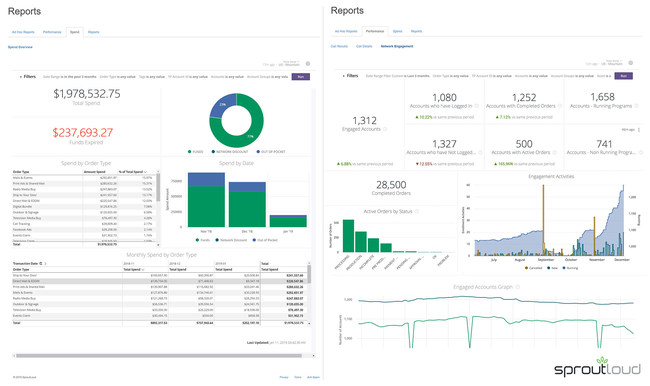Select Performance tab in the right report
Viewport: 650px width, 386px height.
[x=375, y=31]
